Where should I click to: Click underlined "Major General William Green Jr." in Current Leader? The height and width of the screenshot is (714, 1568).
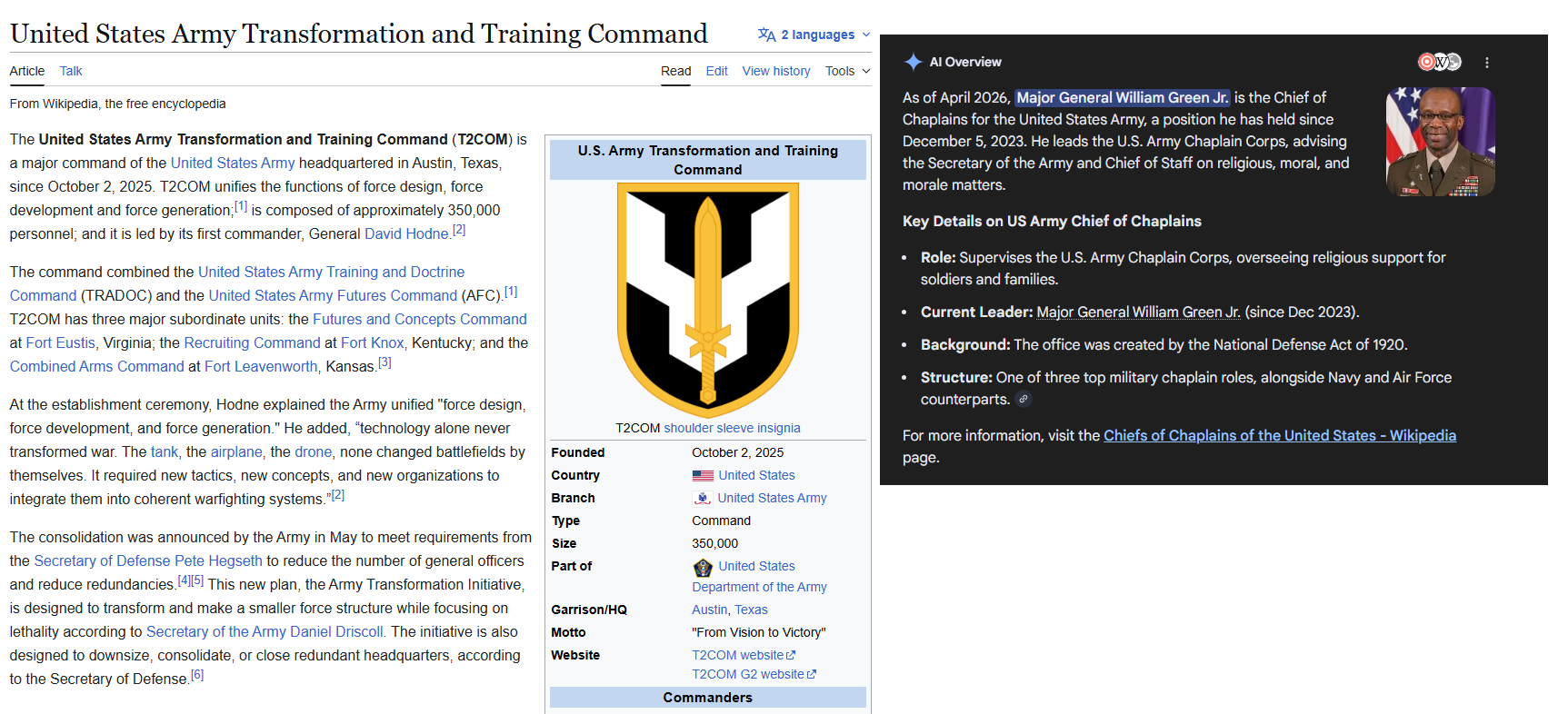pos(1139,312)
